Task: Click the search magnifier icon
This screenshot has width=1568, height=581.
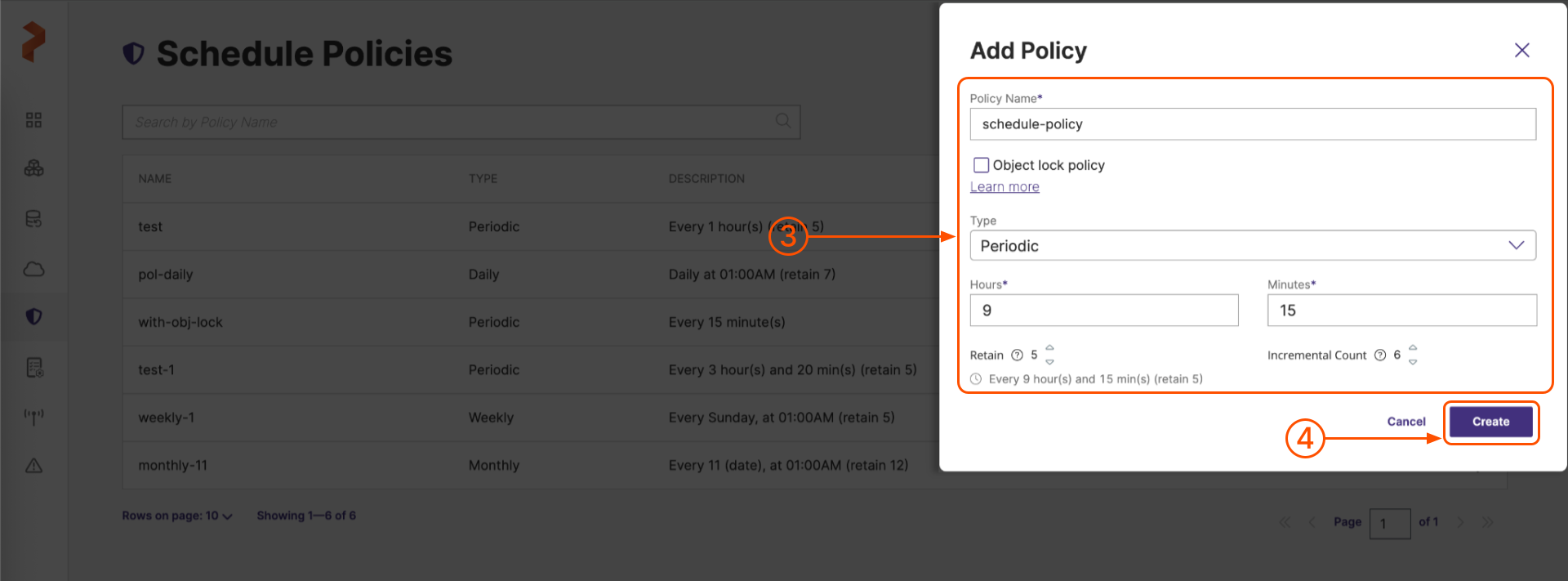Action: click(782, 121)
